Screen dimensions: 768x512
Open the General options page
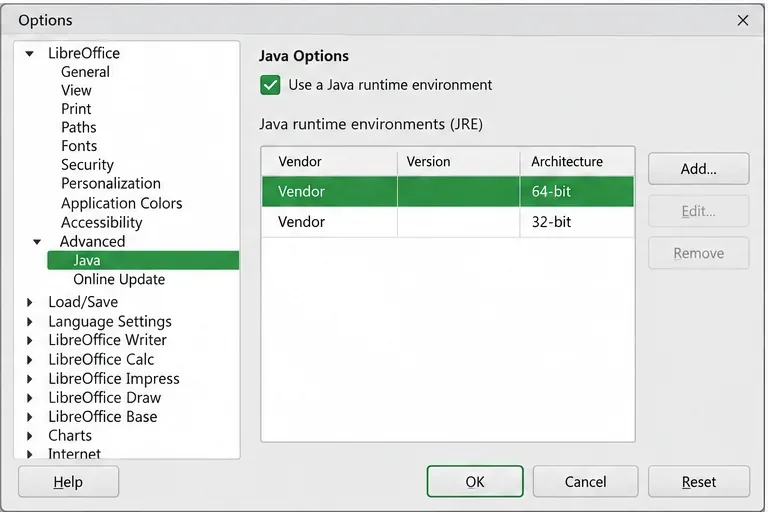85,72
